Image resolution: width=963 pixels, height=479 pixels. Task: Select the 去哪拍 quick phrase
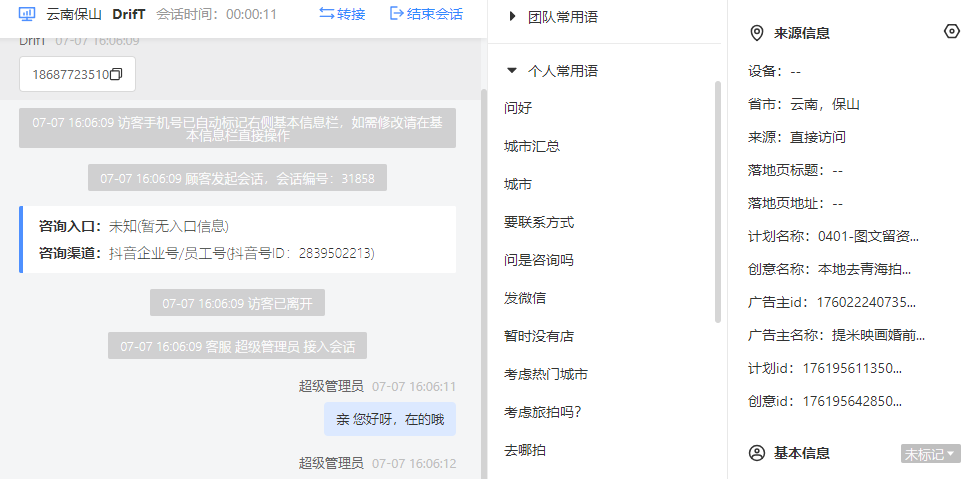click(524, 451)
